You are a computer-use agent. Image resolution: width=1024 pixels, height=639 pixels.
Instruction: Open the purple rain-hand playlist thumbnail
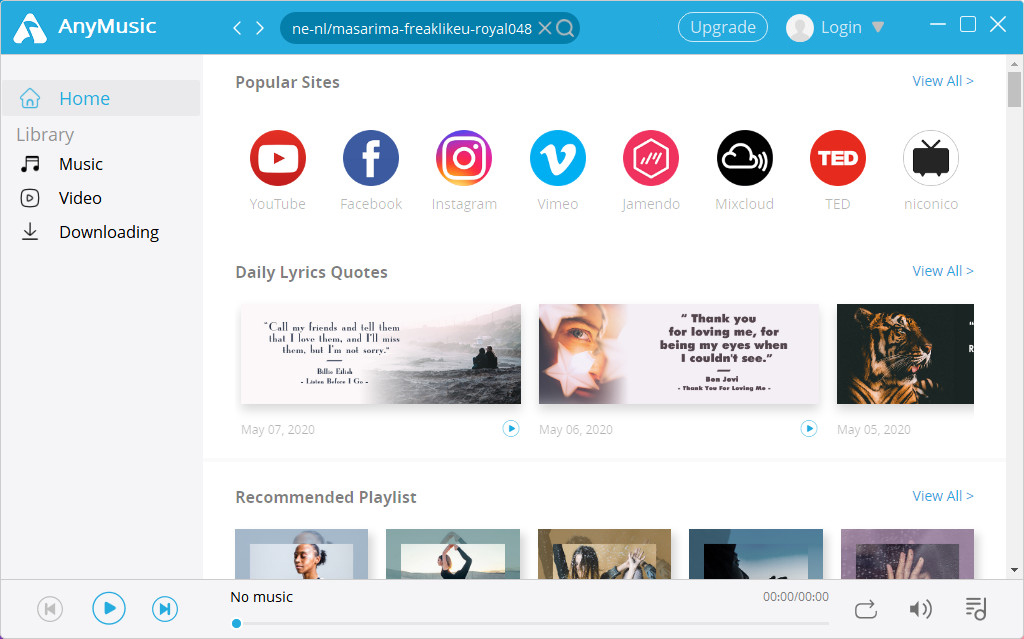click(x=907, y=554)
